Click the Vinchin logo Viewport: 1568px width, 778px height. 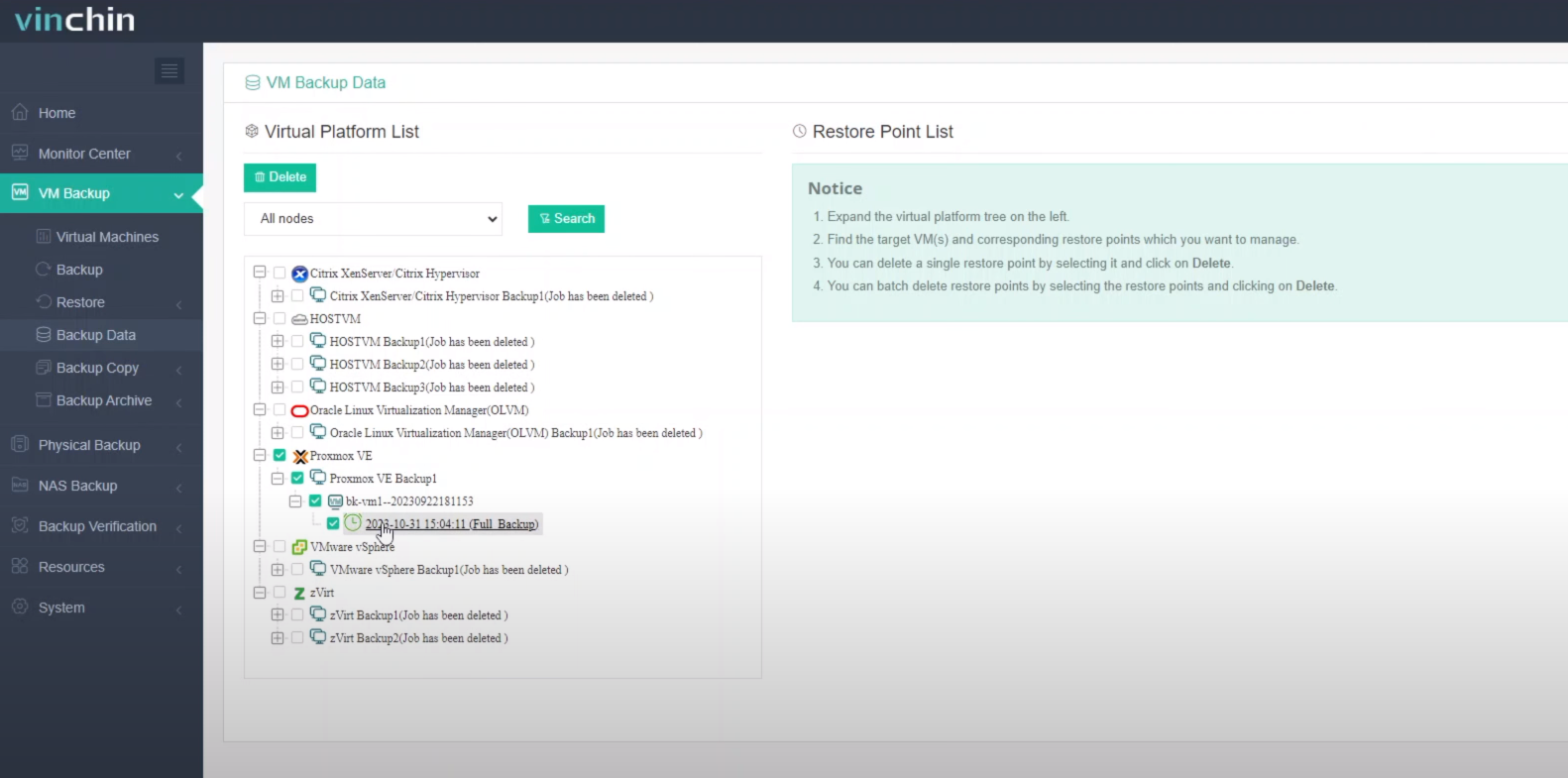click(74, 19)
